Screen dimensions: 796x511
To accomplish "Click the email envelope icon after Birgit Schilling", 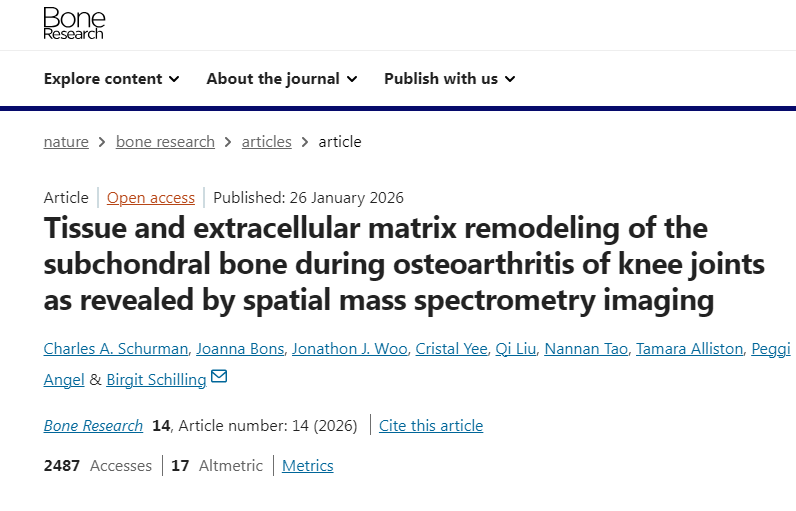I will 219,377.
